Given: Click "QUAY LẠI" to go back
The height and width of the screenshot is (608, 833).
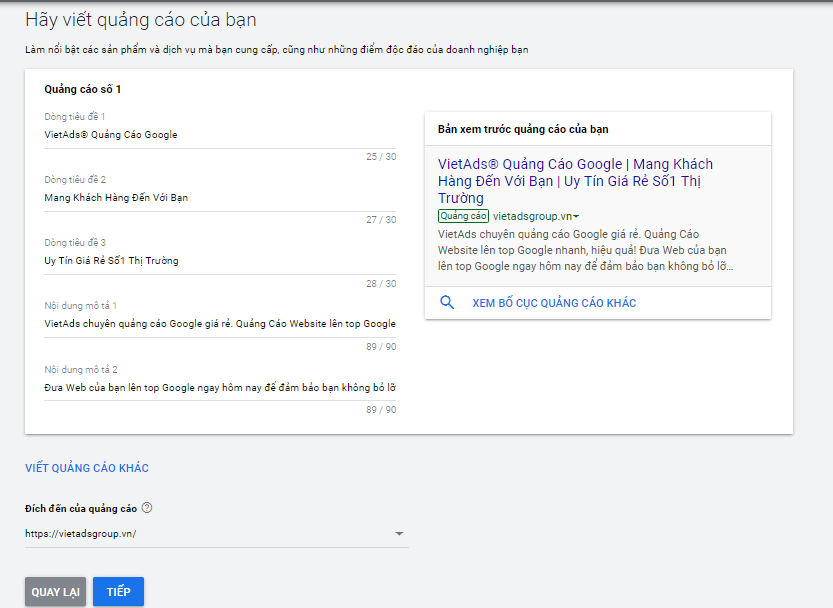Looking at the screenshot, I should pos(55,591).
